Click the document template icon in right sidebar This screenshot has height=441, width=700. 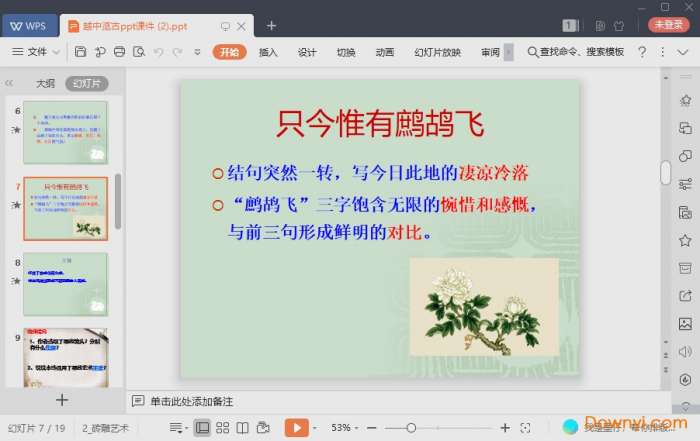pos(685,212)
